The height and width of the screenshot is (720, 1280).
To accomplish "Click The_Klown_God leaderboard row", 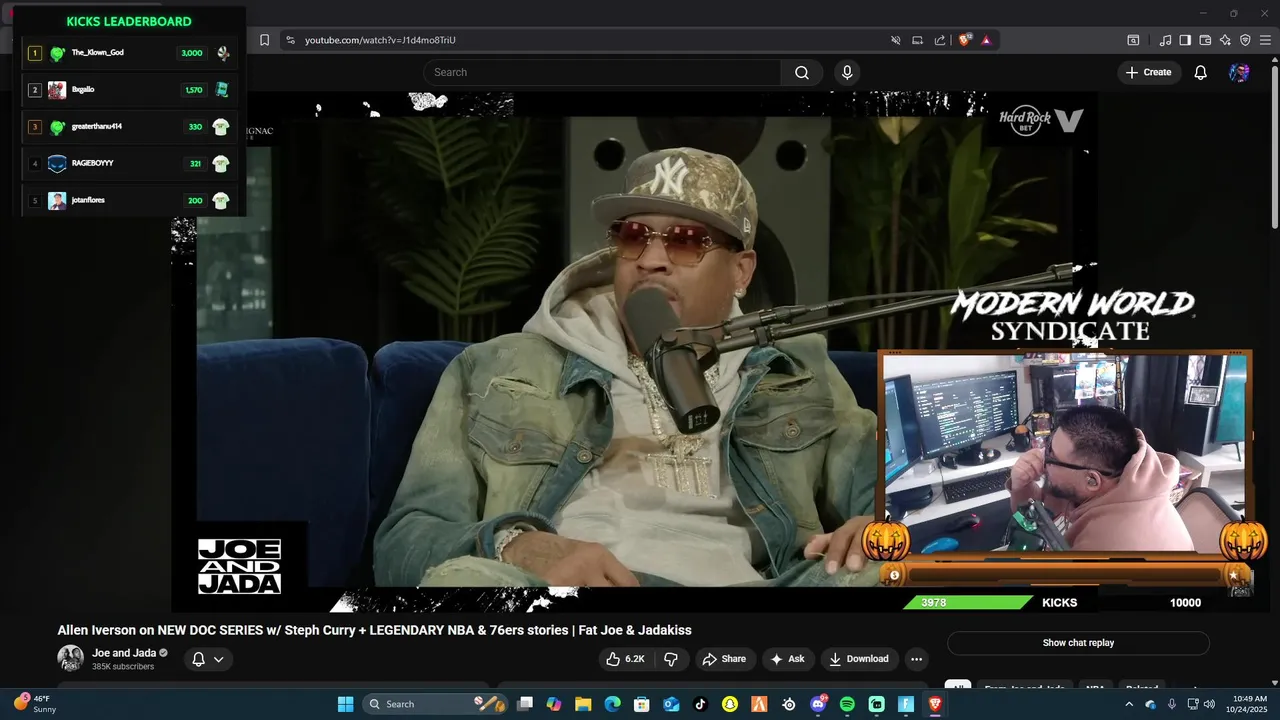I will [x=130, y=53].
